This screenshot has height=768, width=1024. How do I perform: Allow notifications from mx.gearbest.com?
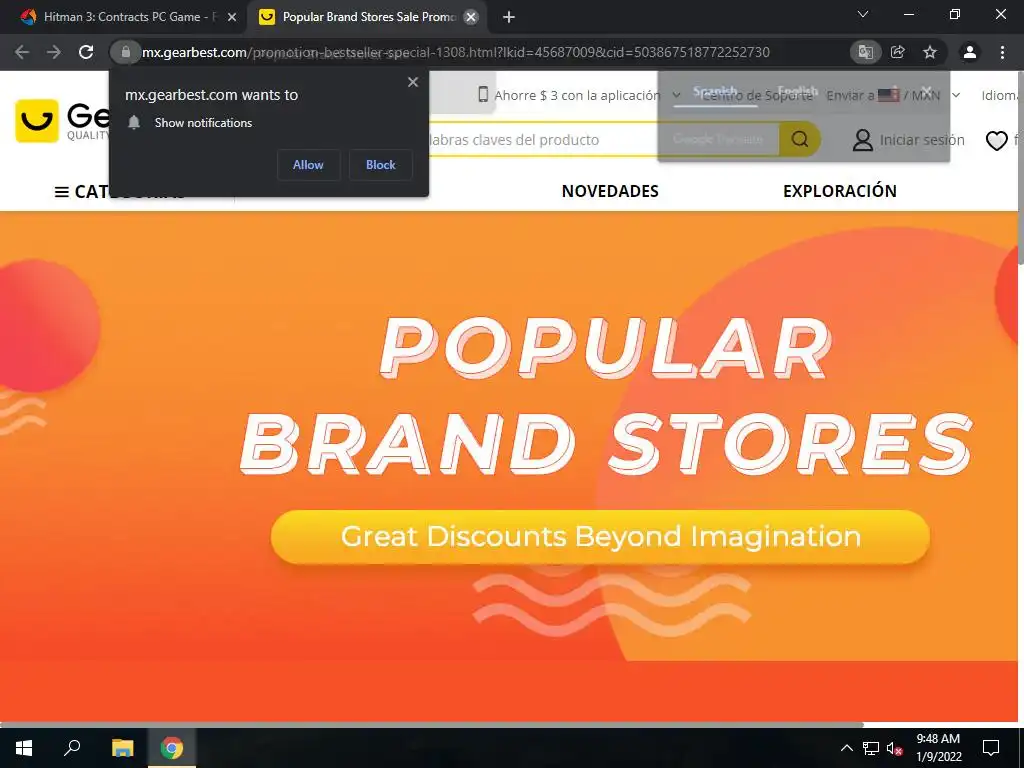[x=308, y=165]
